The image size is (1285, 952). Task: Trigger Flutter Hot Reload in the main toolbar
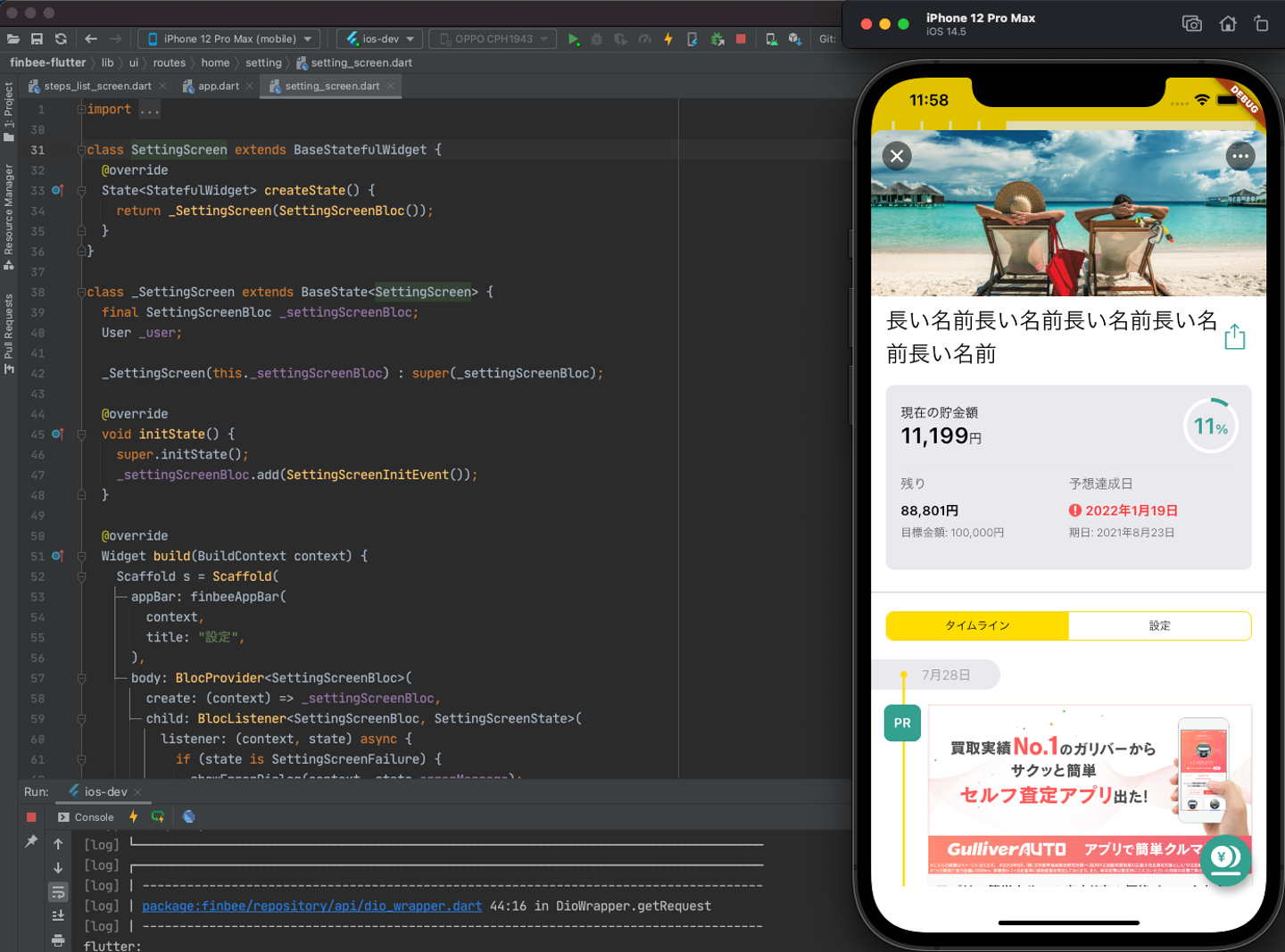pos(668,39)
